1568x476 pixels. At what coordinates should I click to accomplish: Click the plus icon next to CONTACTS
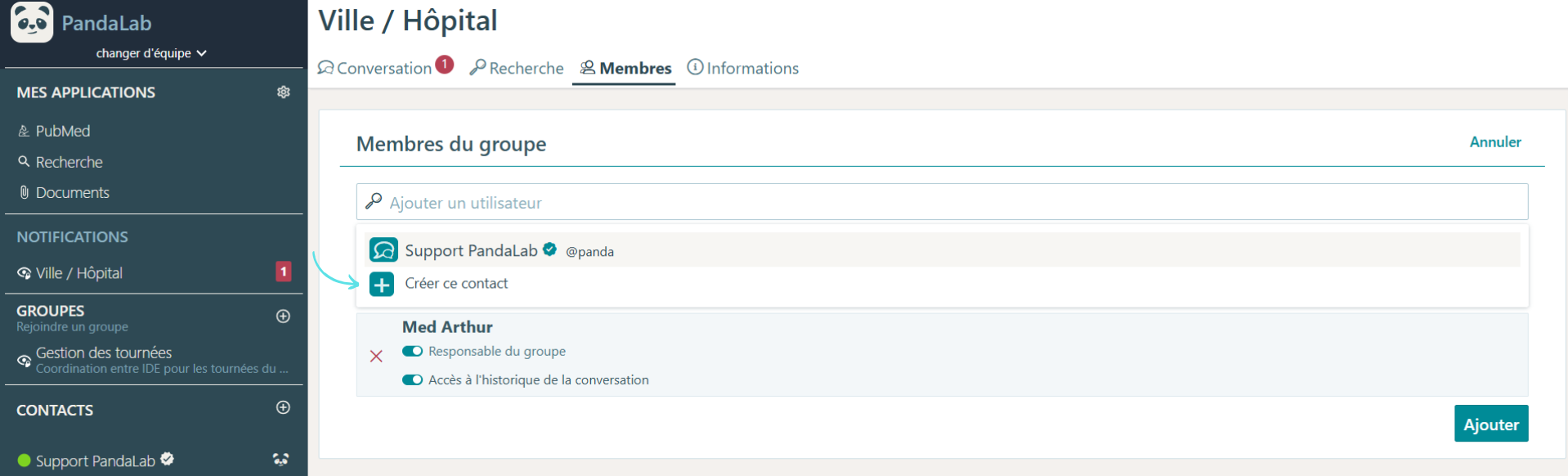pos(284,407)
